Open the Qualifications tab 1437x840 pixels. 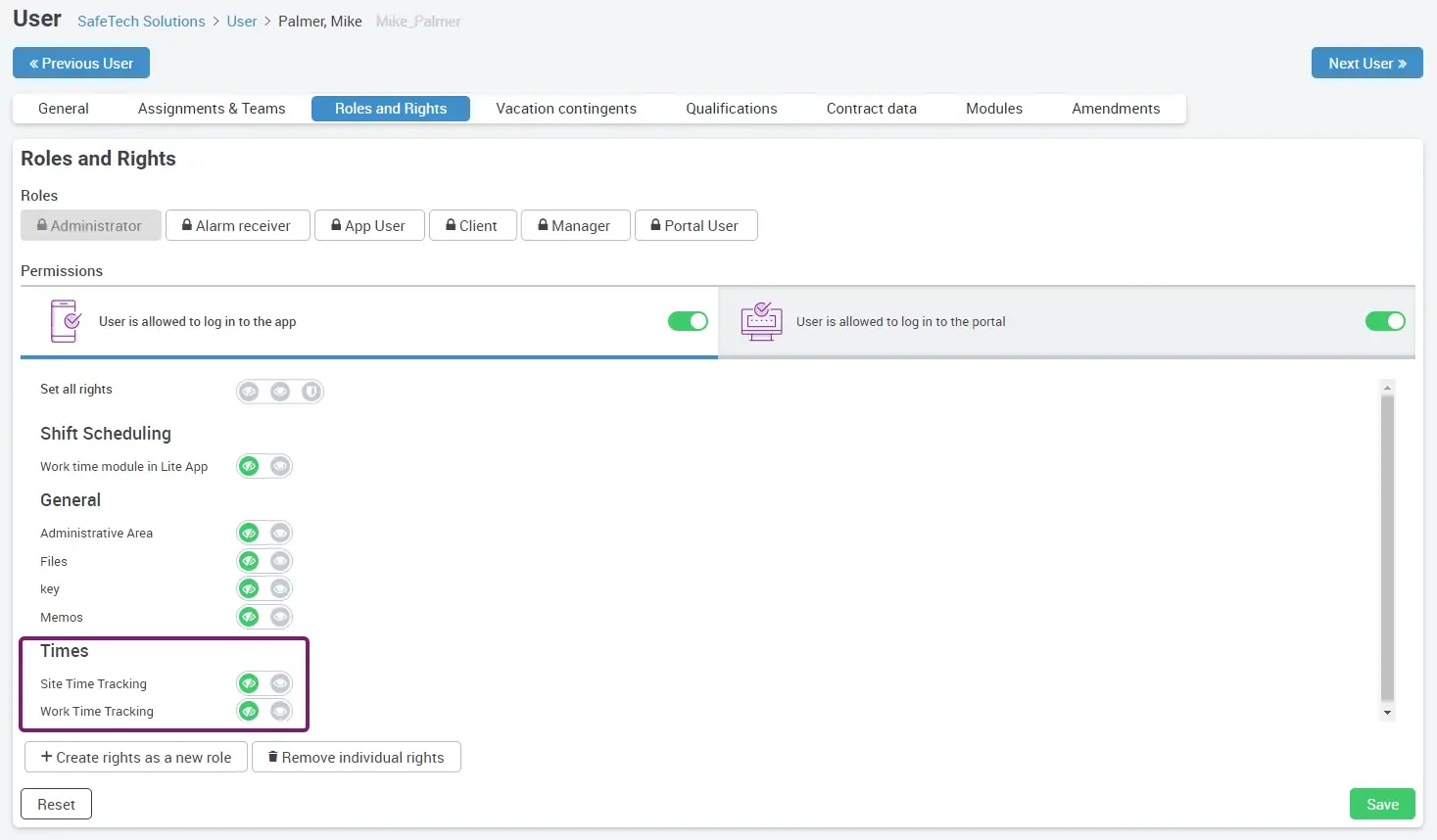[x=731, y=109]
